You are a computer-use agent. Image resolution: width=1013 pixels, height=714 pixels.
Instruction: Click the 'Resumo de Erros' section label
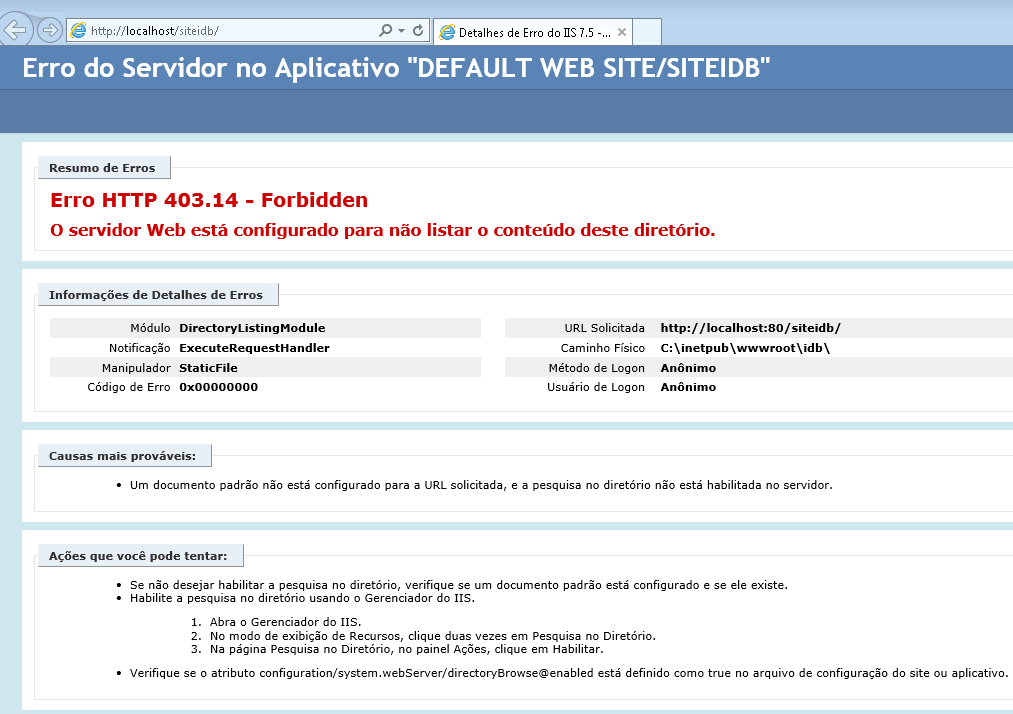[102, 168]
